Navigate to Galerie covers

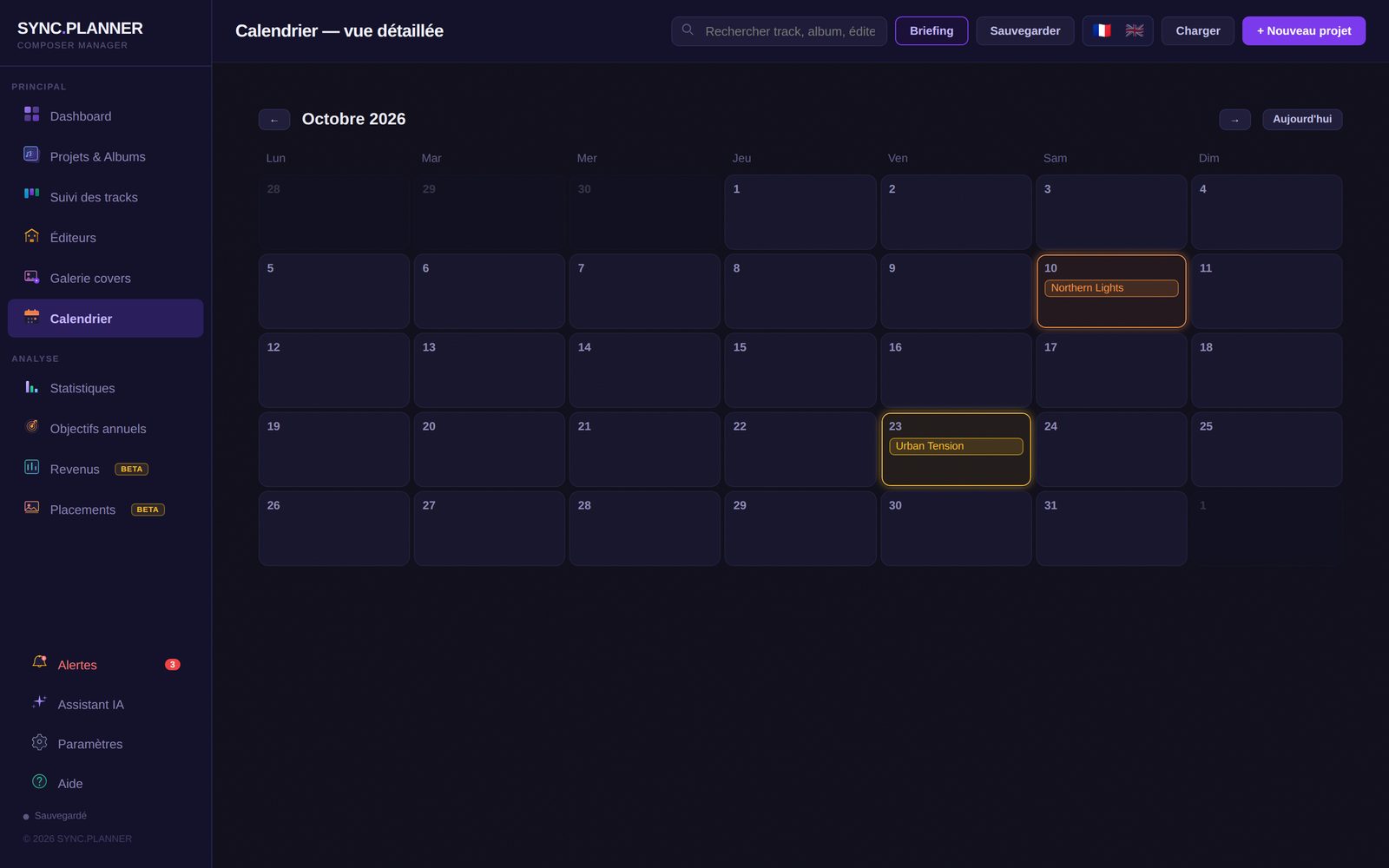pos(106,278)
